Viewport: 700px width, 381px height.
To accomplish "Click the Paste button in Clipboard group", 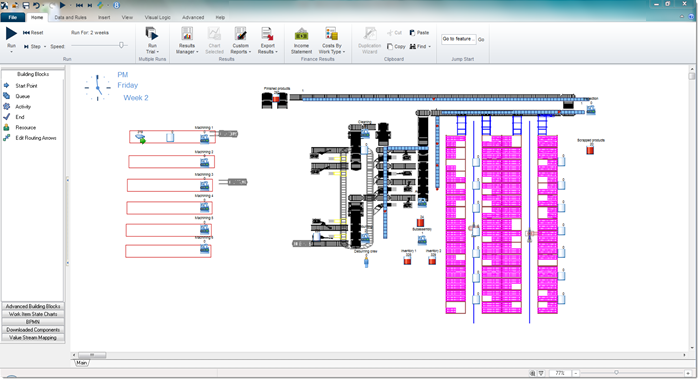I will click(x=419, y=33).
